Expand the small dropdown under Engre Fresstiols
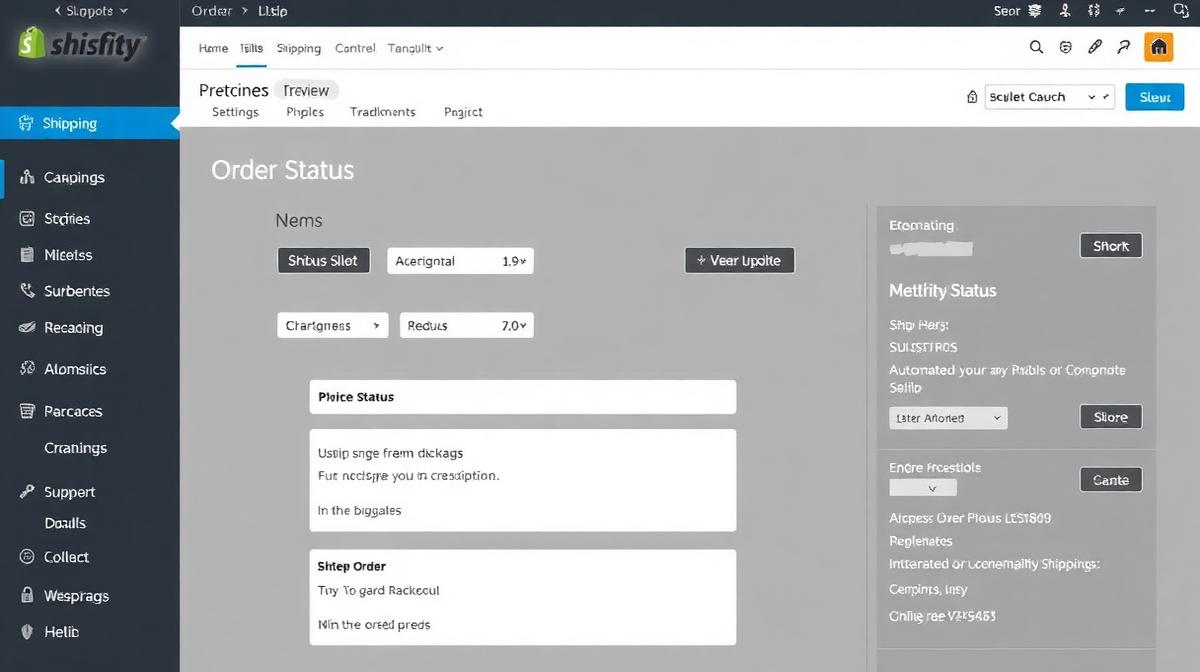This screenshot has width=1200, height=672. coord(923,488)
